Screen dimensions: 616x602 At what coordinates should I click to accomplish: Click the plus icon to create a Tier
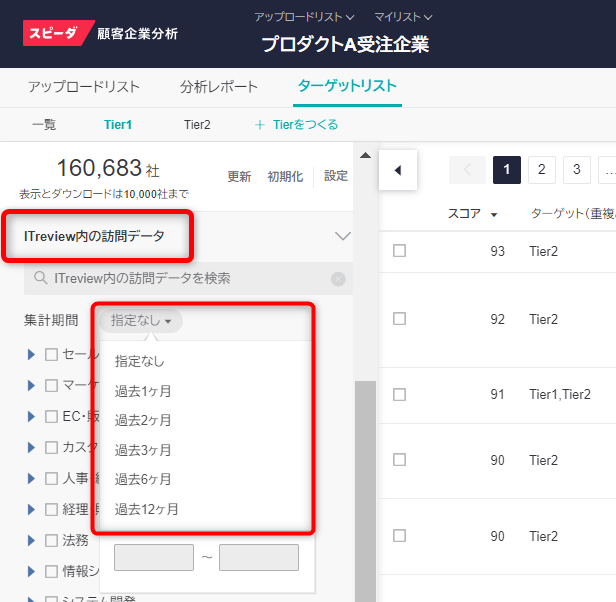pos(260,125)
